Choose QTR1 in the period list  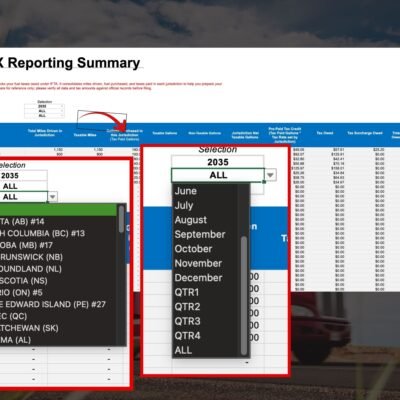click(187, 292)
